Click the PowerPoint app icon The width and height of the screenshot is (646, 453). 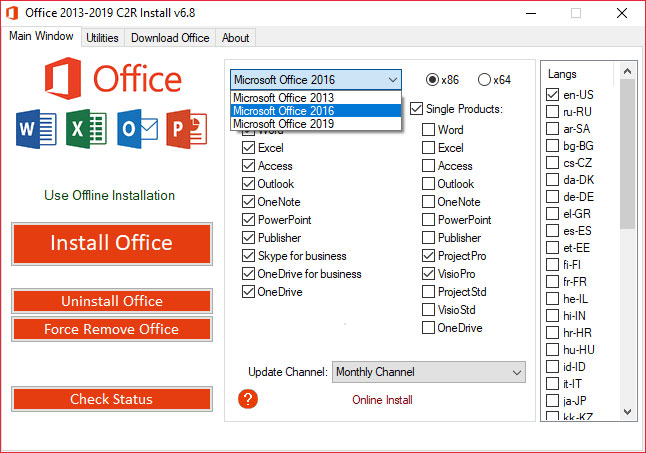(x=187, y=129)
